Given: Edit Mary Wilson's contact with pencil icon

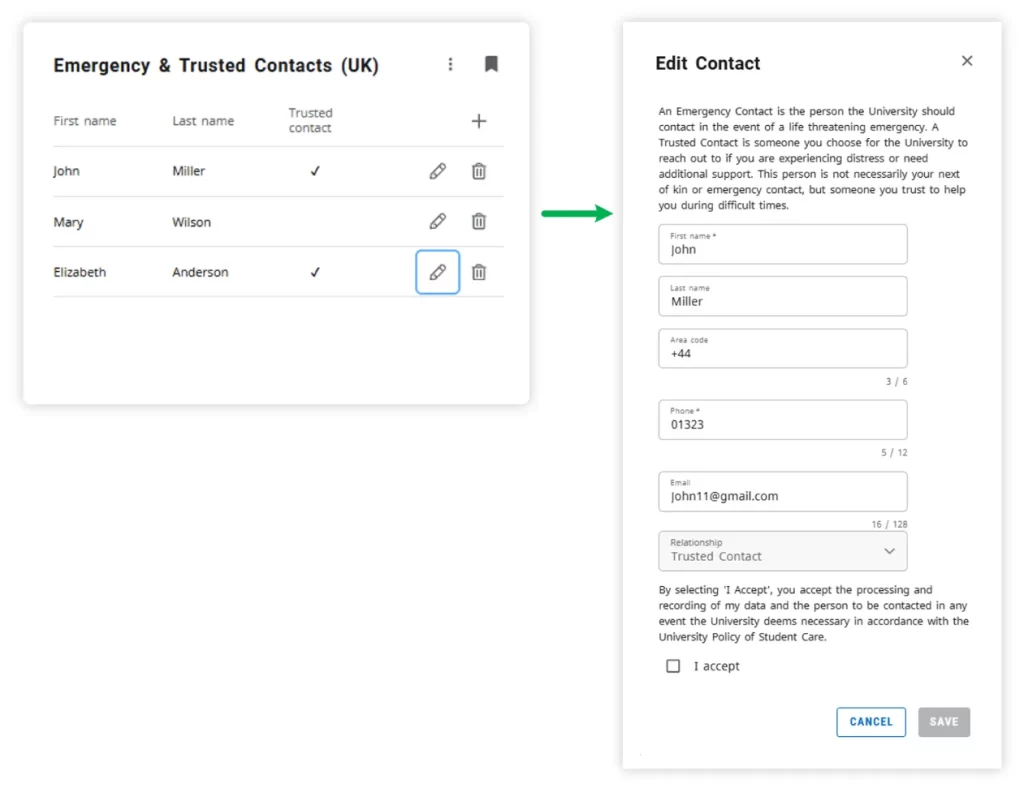Looking at the screenshot, I should tap(437, 222).
